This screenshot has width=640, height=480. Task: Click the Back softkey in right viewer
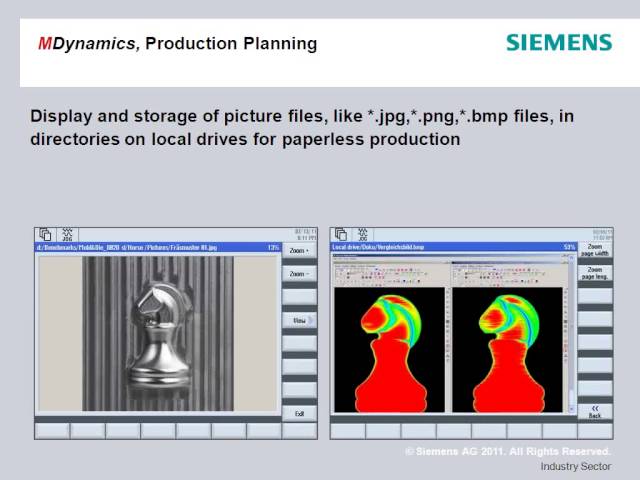pyautogui.click(x=595, y=412)
